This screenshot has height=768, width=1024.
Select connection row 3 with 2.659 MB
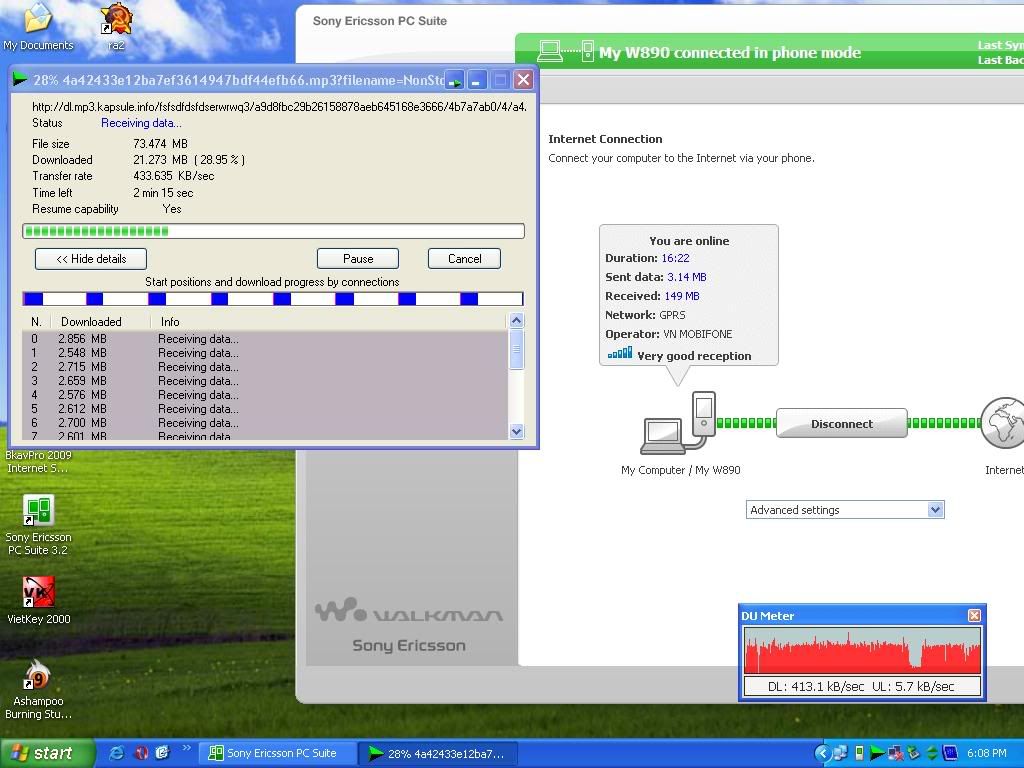264,381
